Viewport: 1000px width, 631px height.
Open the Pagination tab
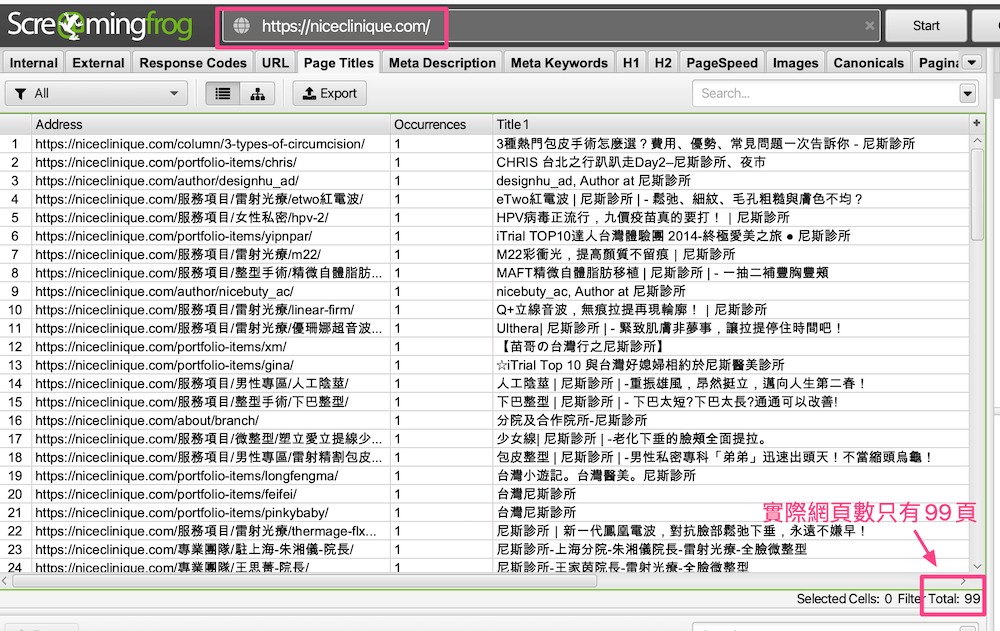[938, 63]
